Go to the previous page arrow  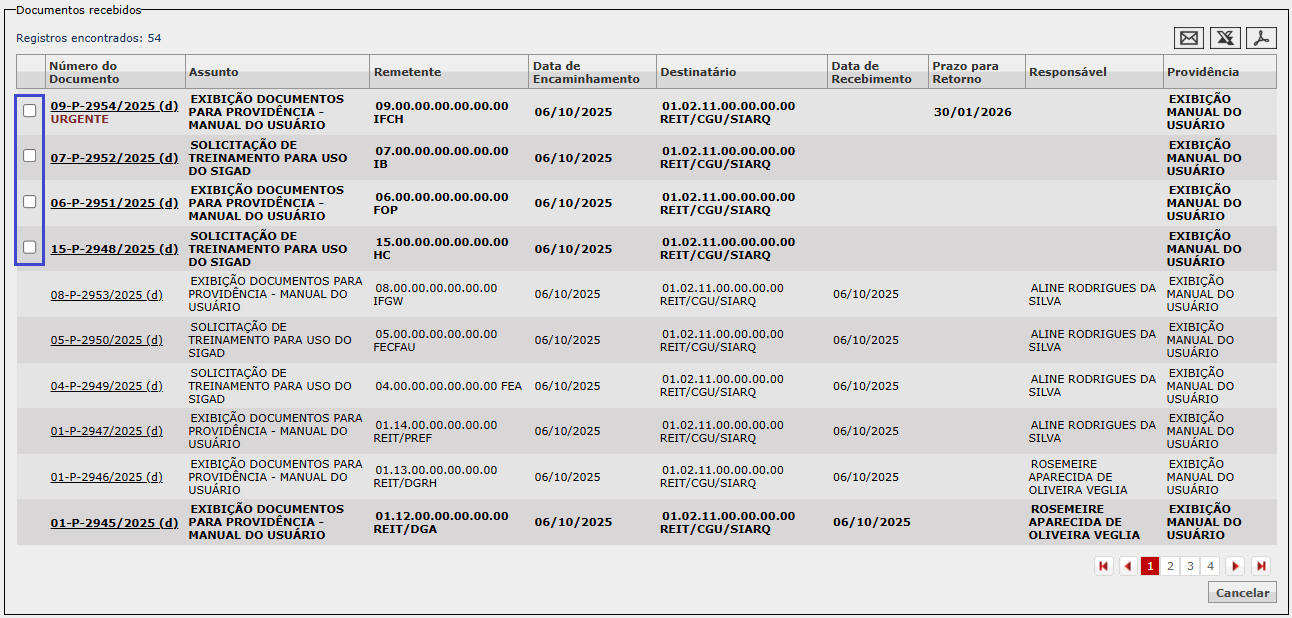1128,566
